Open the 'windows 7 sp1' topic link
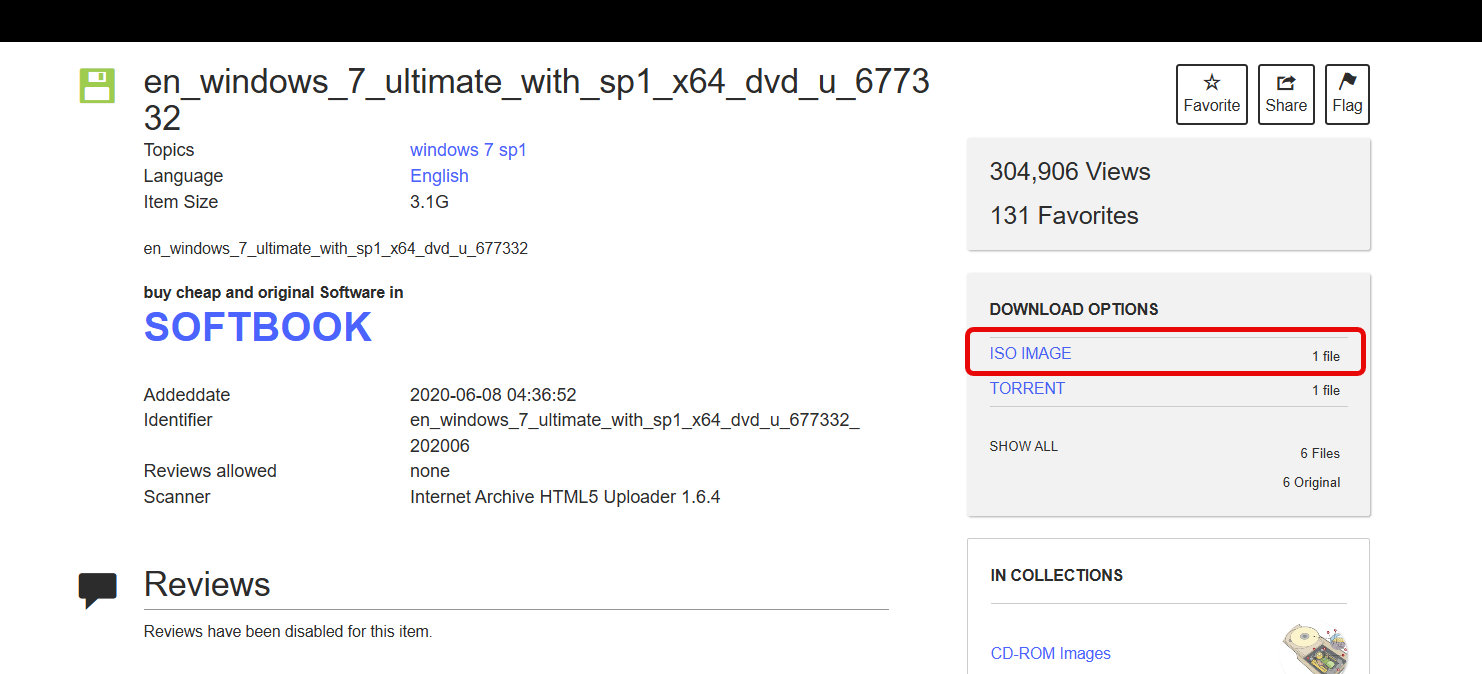The width and height of the screenshot is (1482, 674). tap(468, 150)
